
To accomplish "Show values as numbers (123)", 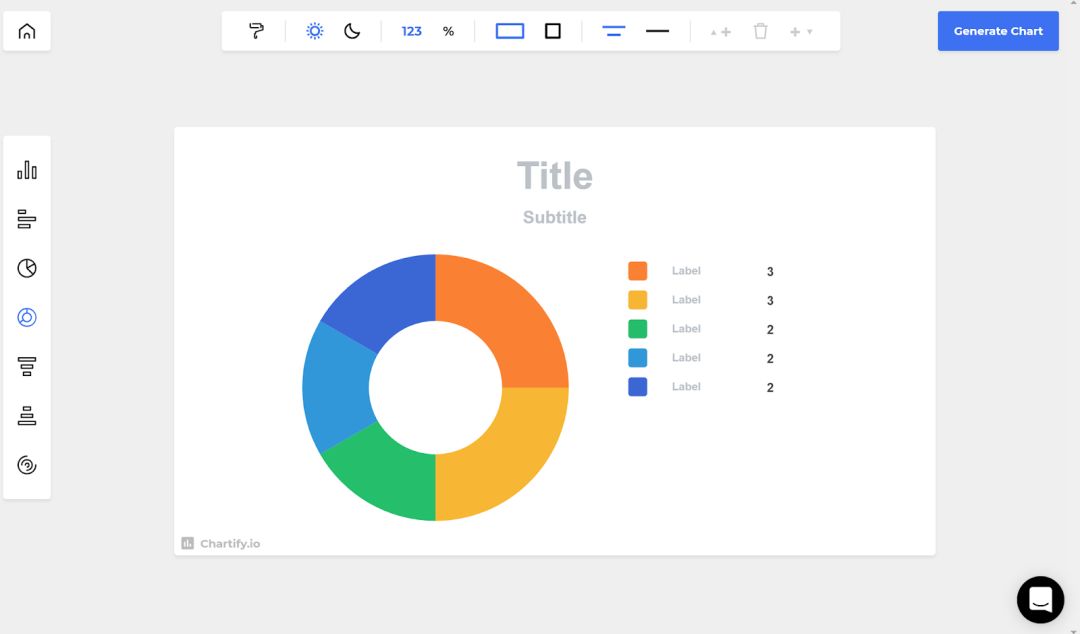I will coord(411,31).
